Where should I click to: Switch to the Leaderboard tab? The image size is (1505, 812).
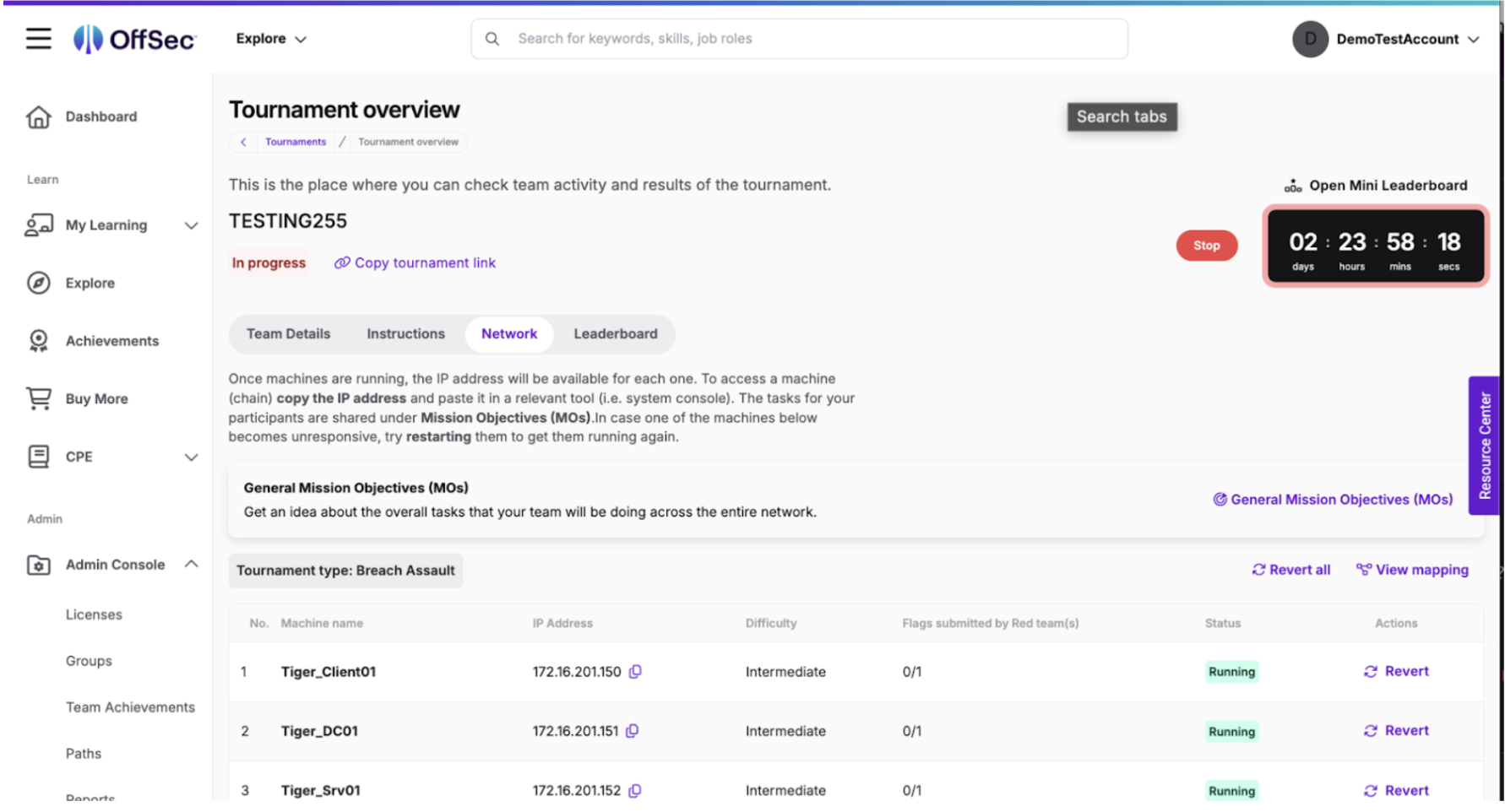[x=615, y=334]
